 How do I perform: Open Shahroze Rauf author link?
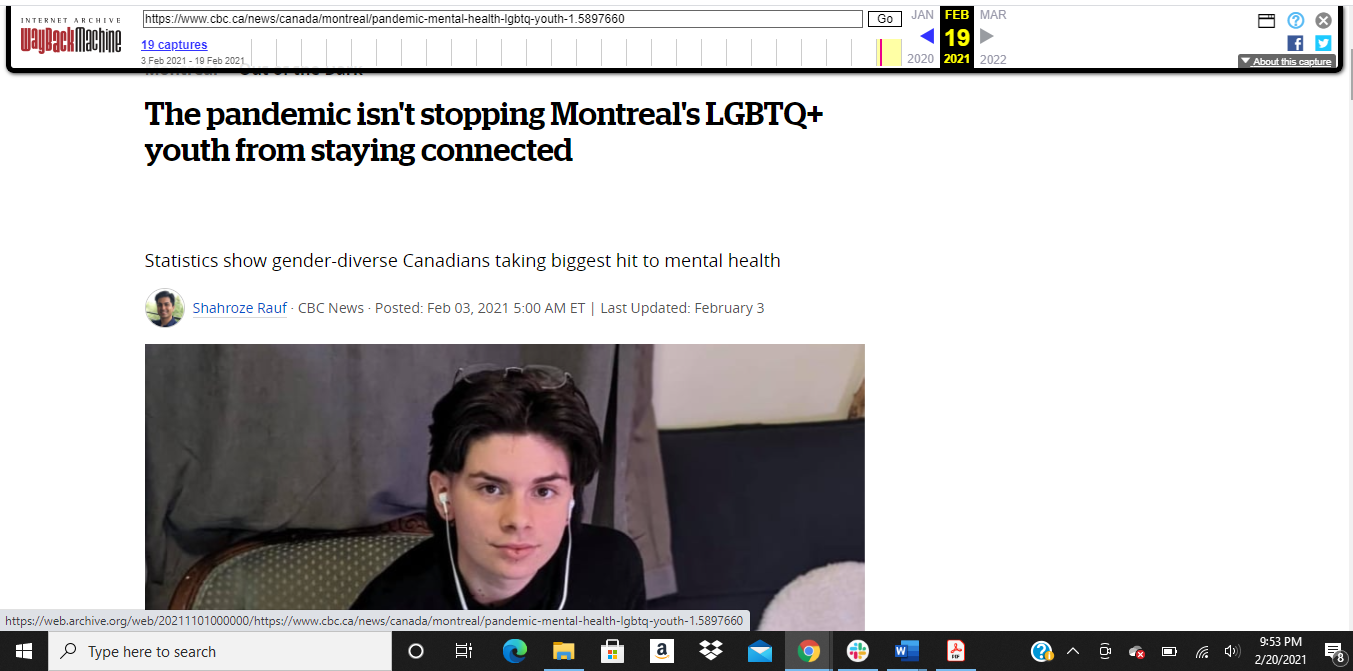tap(239, 308)
